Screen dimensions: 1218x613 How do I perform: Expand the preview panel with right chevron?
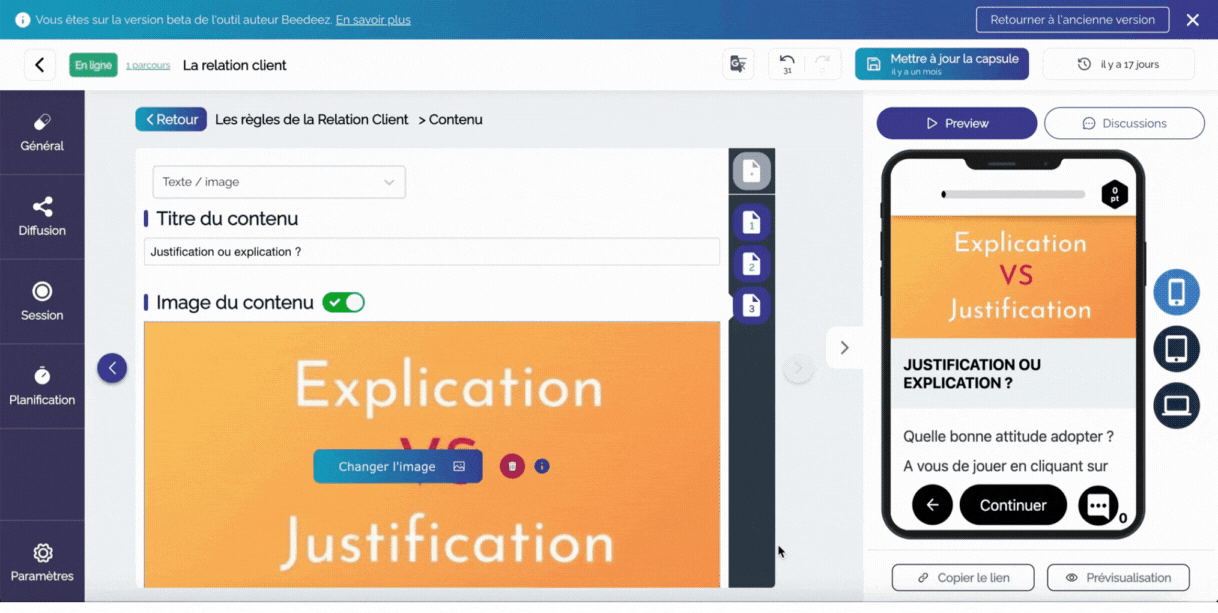click(x=844, y=348)
